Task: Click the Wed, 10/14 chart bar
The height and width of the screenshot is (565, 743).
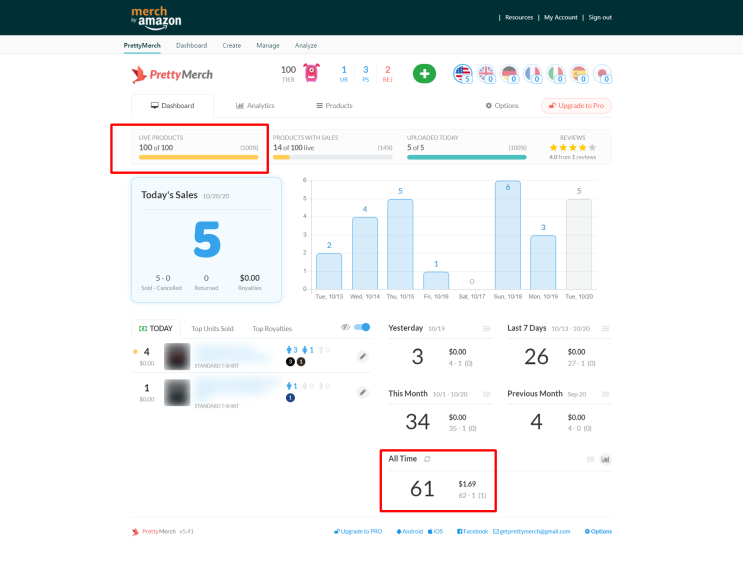Action: pyautogui.click(x=365, y=253)
